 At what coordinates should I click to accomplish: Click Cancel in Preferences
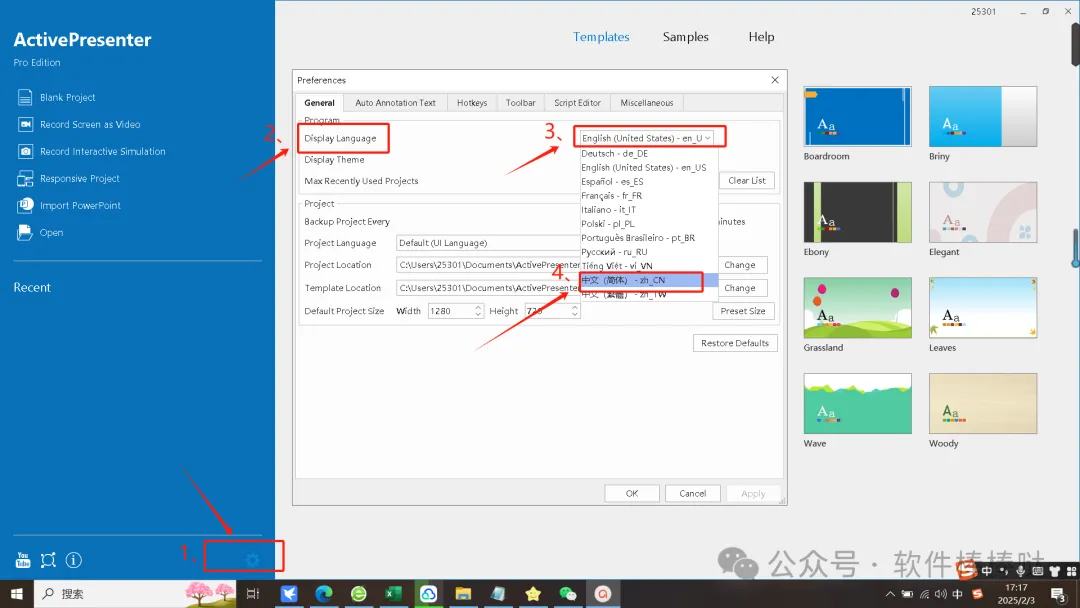click(692, 494)
